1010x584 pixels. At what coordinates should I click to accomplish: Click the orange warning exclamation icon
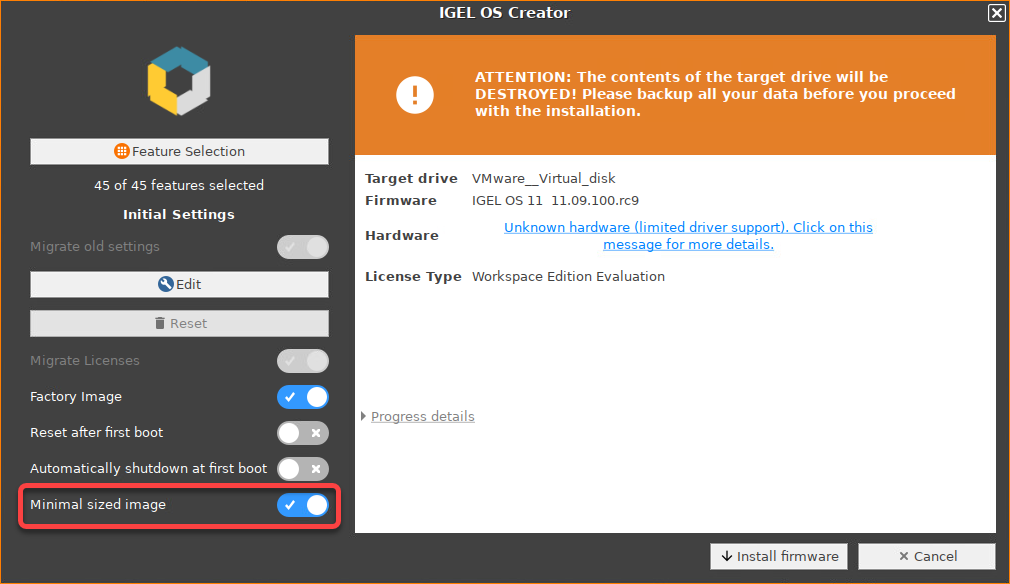coord(414,95)
